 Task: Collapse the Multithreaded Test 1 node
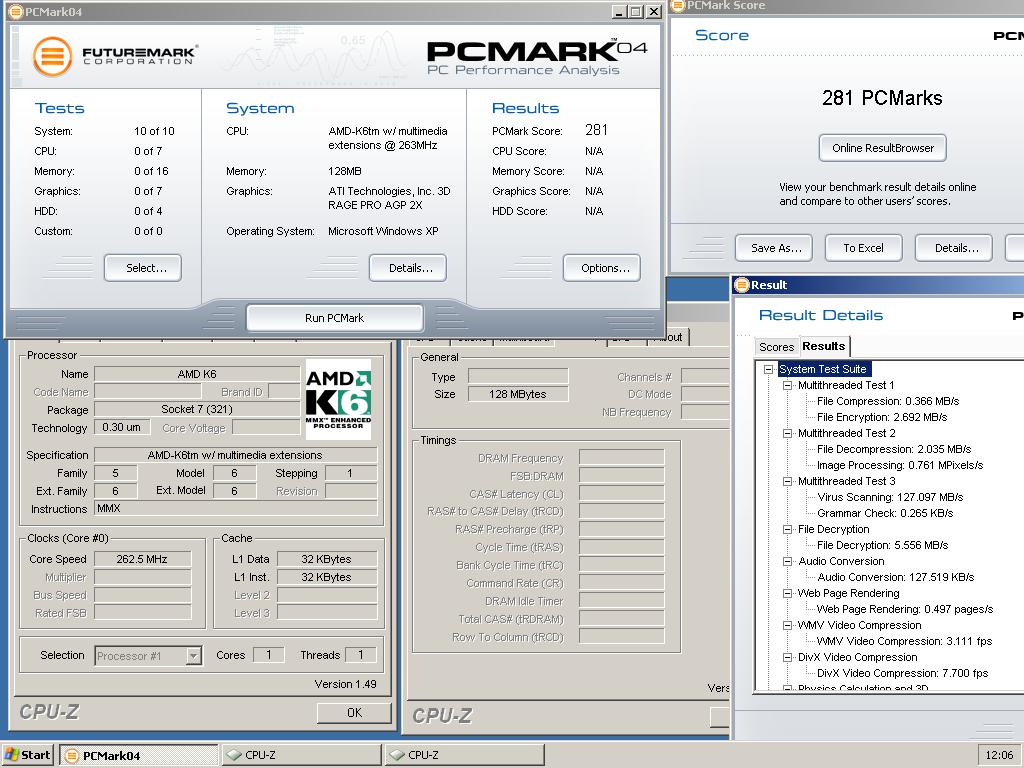tap(788, 385)
